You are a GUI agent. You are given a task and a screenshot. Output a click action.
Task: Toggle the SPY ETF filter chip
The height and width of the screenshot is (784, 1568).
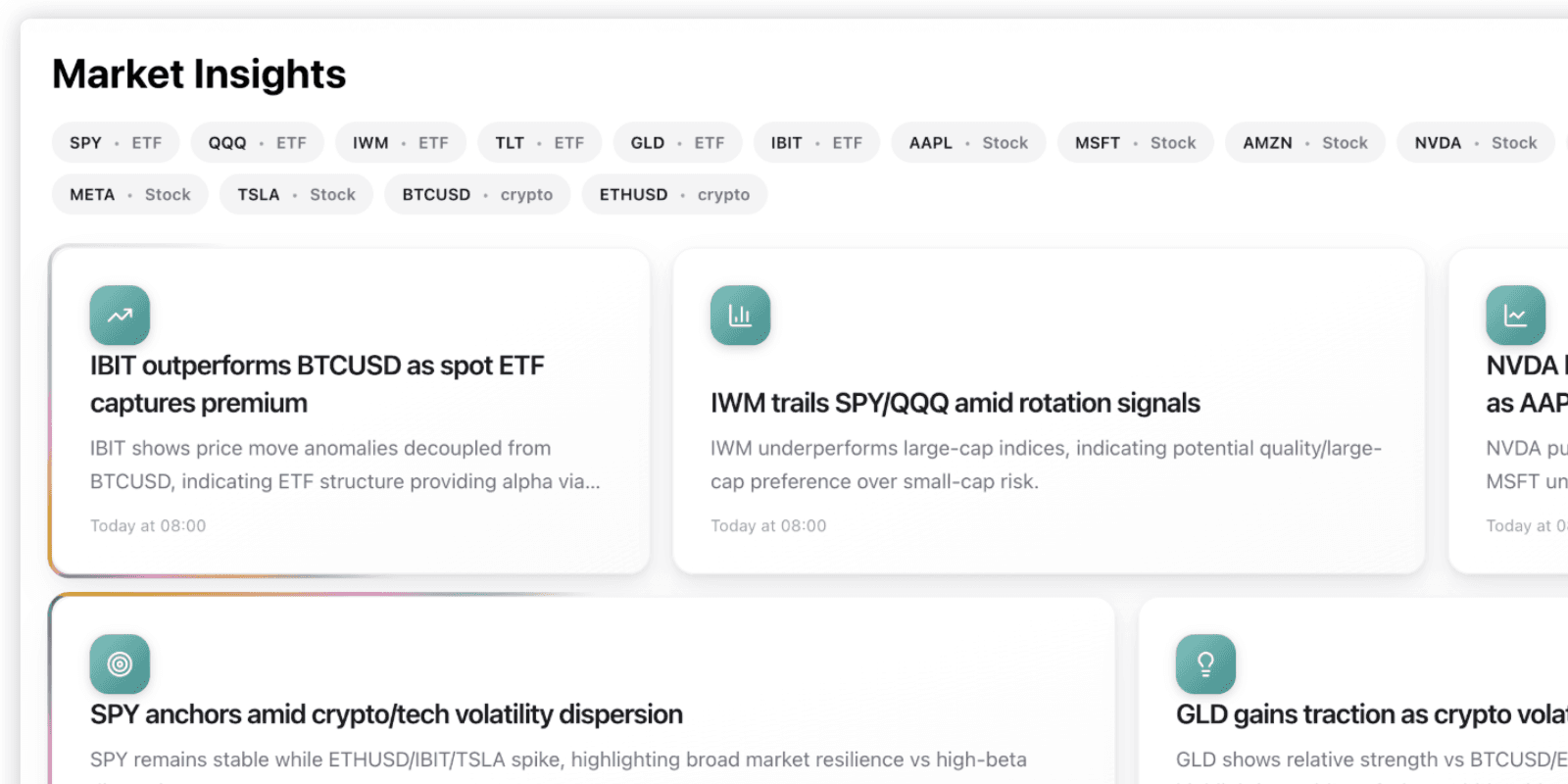pos(115,142)
